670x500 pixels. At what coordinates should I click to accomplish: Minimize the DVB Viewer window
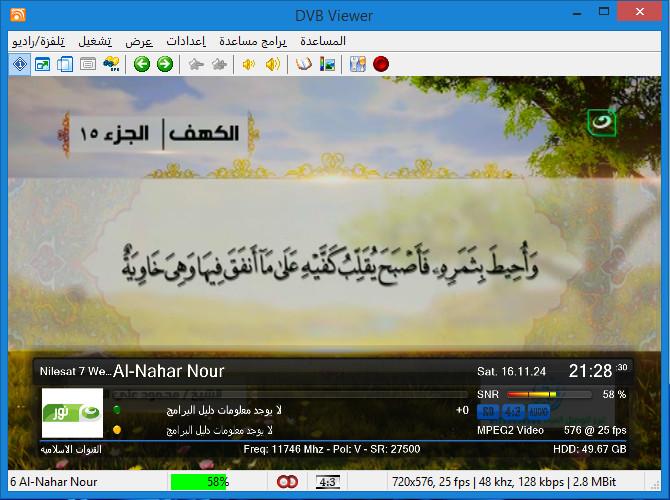tap(577, 13)
